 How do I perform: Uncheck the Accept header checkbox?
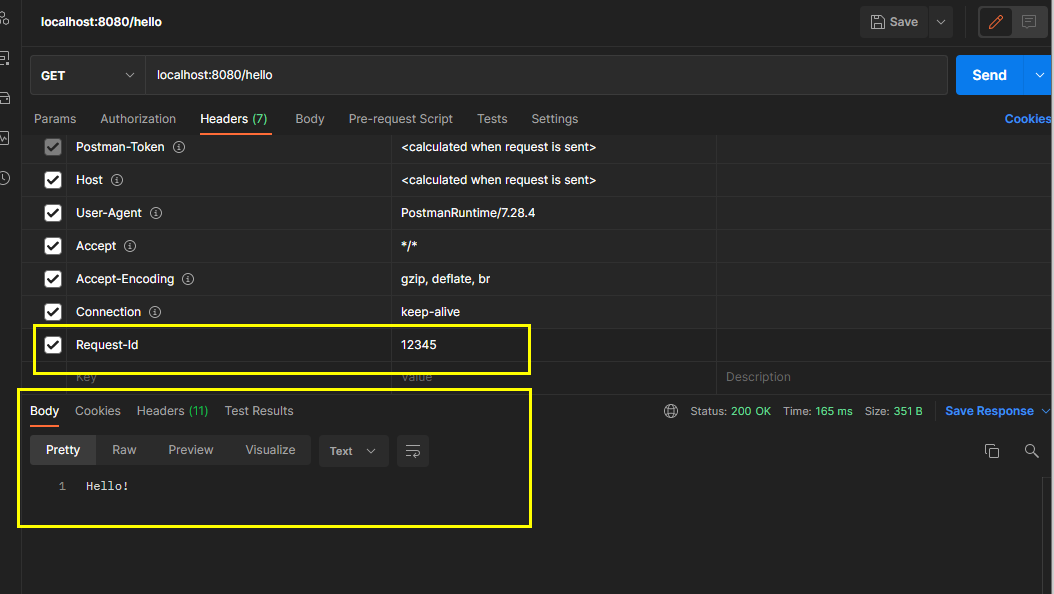click(52, 246)
